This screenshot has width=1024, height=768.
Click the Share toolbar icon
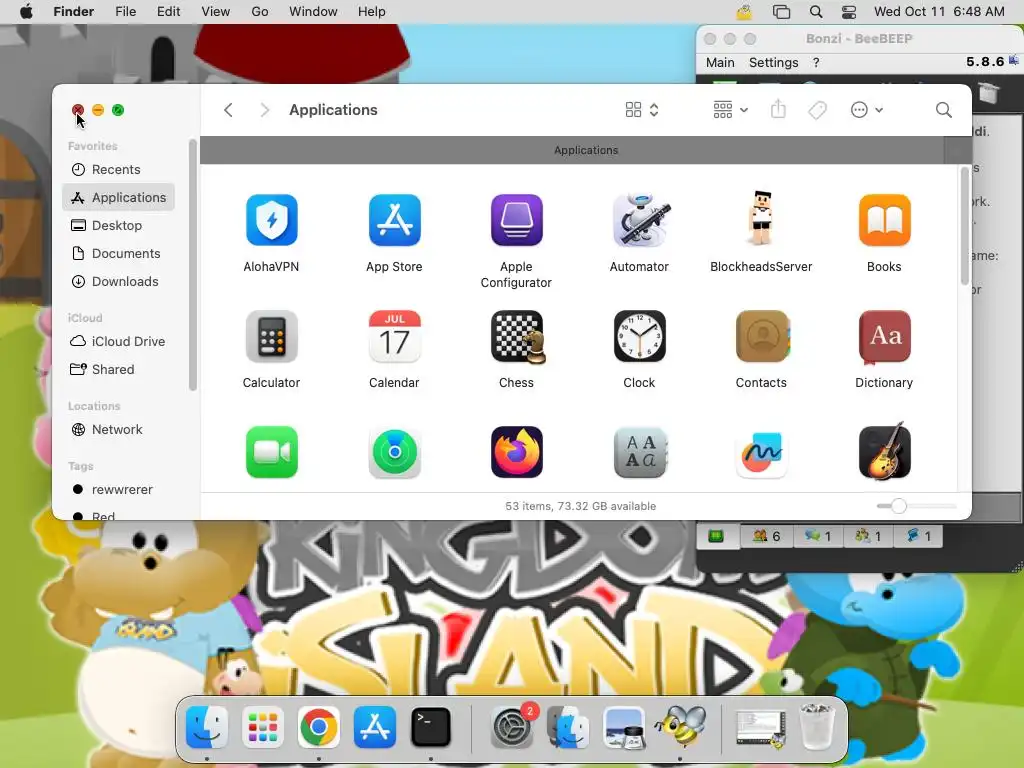778,109
